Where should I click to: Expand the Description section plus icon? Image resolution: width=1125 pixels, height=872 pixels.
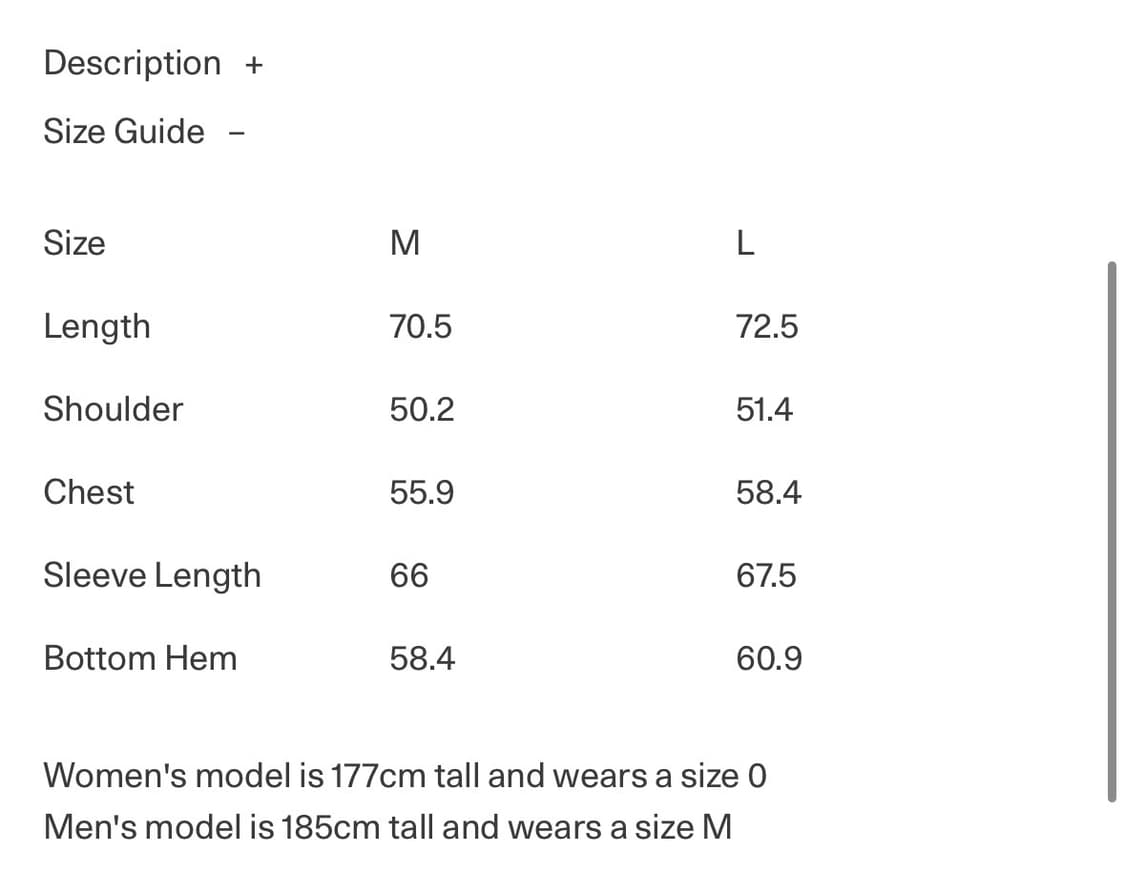(x=254, y=66)
